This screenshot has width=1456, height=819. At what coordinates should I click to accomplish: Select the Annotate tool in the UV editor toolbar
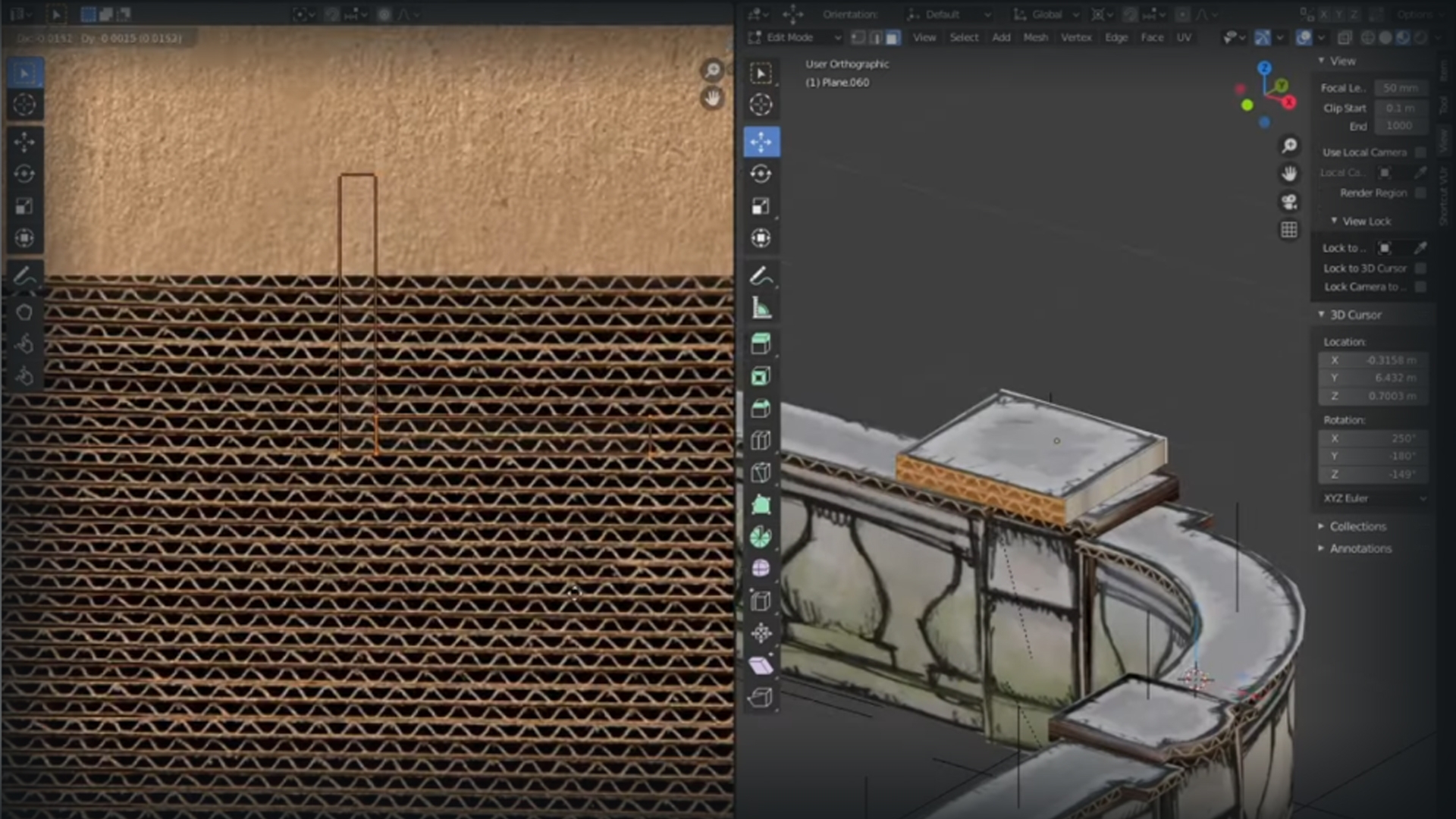(x=24, y=276)
